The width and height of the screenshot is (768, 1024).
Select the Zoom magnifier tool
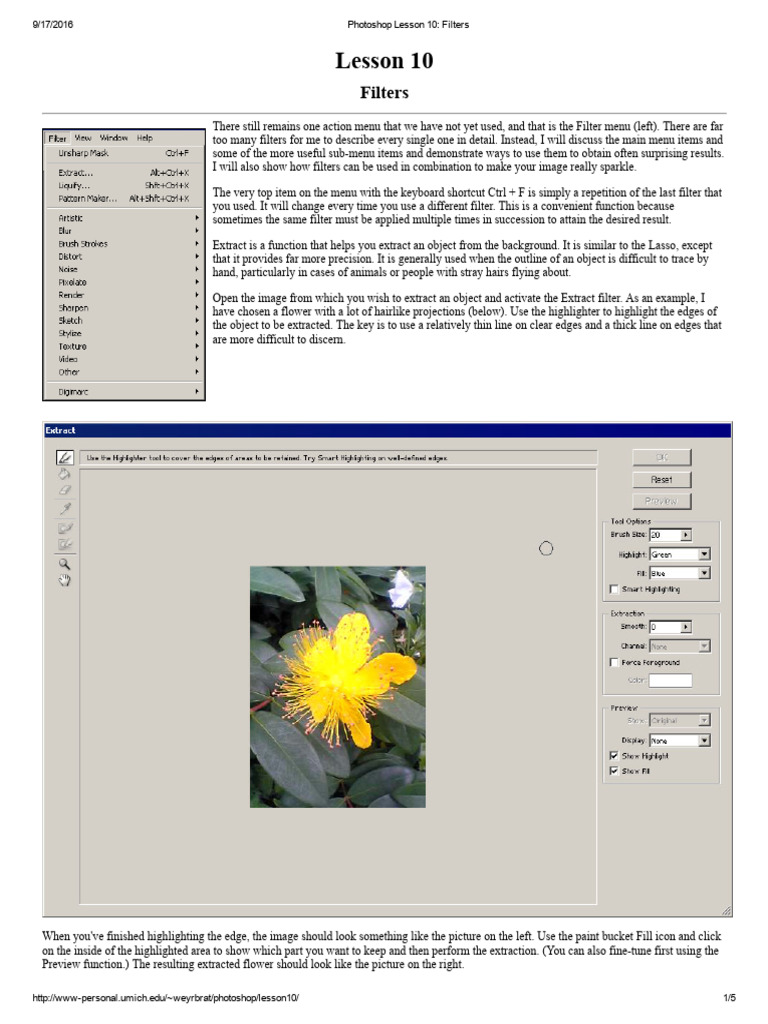[x=65, y=564]
